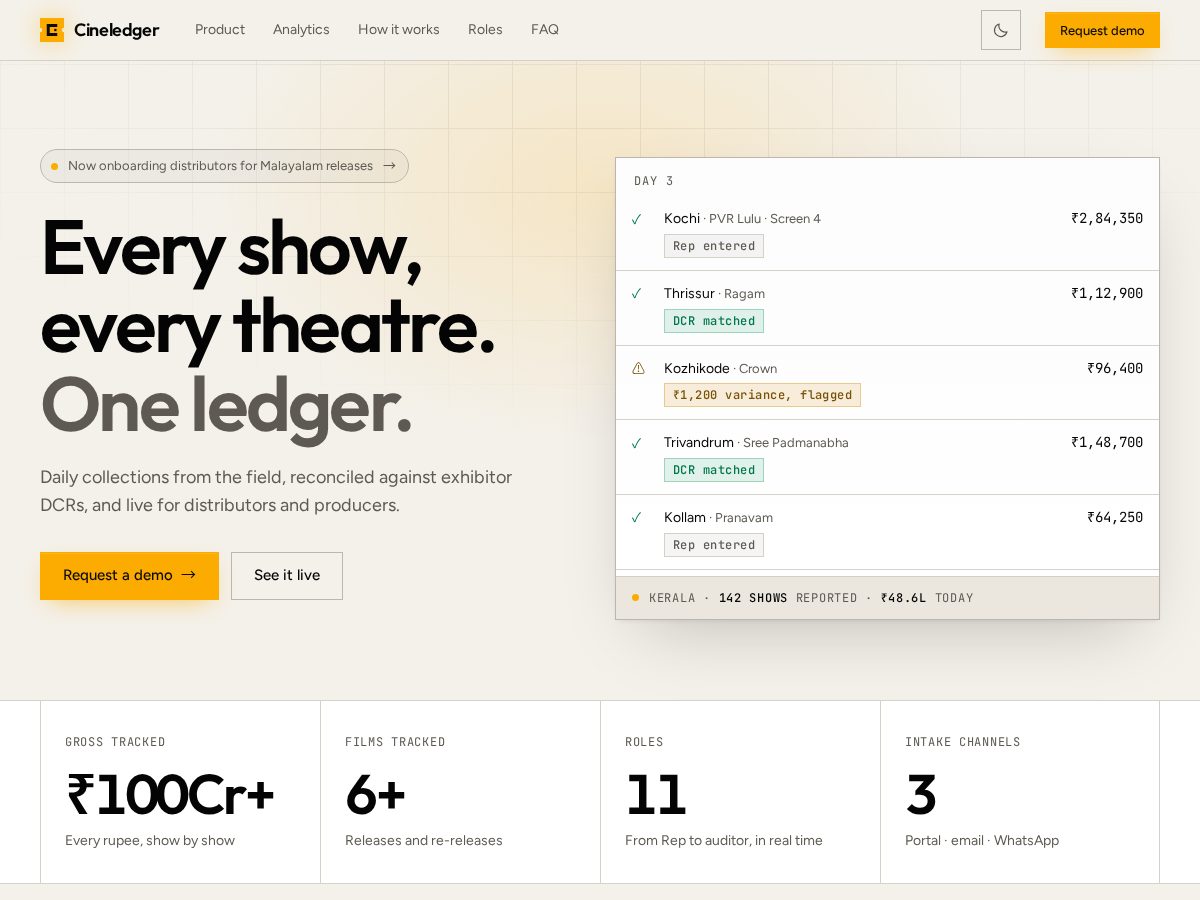Screen dimensions: 1200x900
Task: Click the 6+ films tracked stat
Action: [375, 795]
